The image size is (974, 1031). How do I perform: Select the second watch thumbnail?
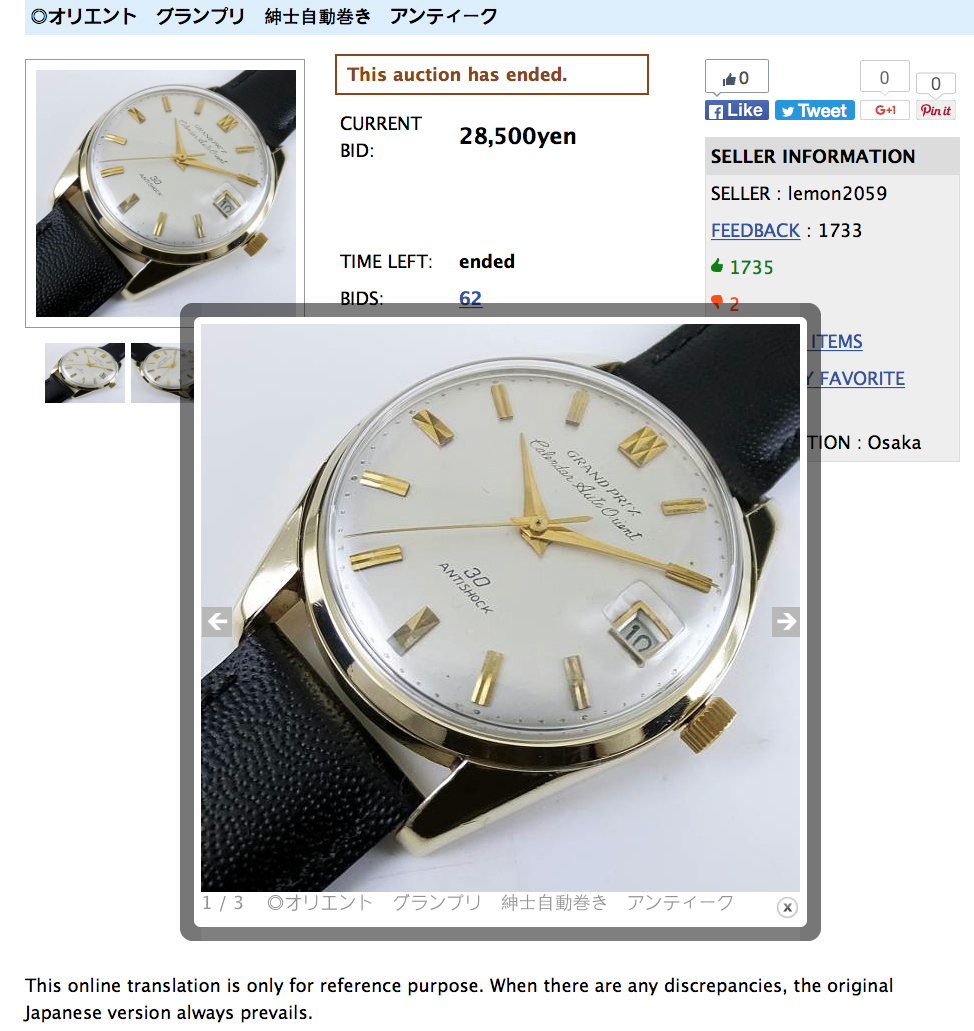coord(162,373)
